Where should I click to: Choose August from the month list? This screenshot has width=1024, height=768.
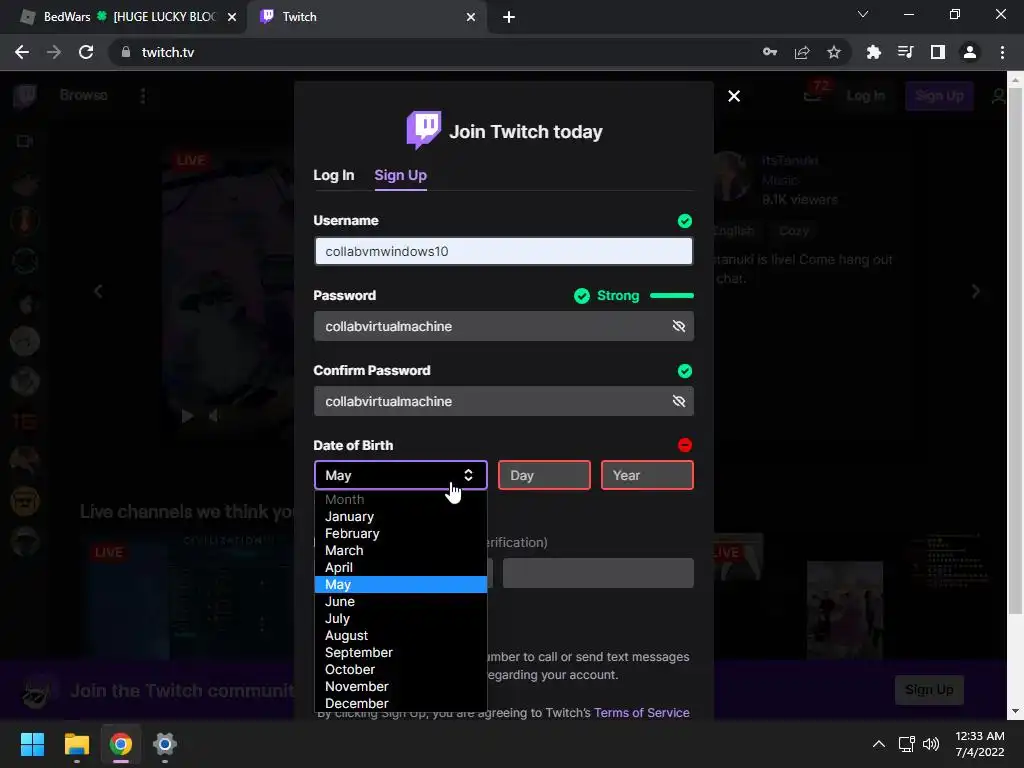coord(401,635)
